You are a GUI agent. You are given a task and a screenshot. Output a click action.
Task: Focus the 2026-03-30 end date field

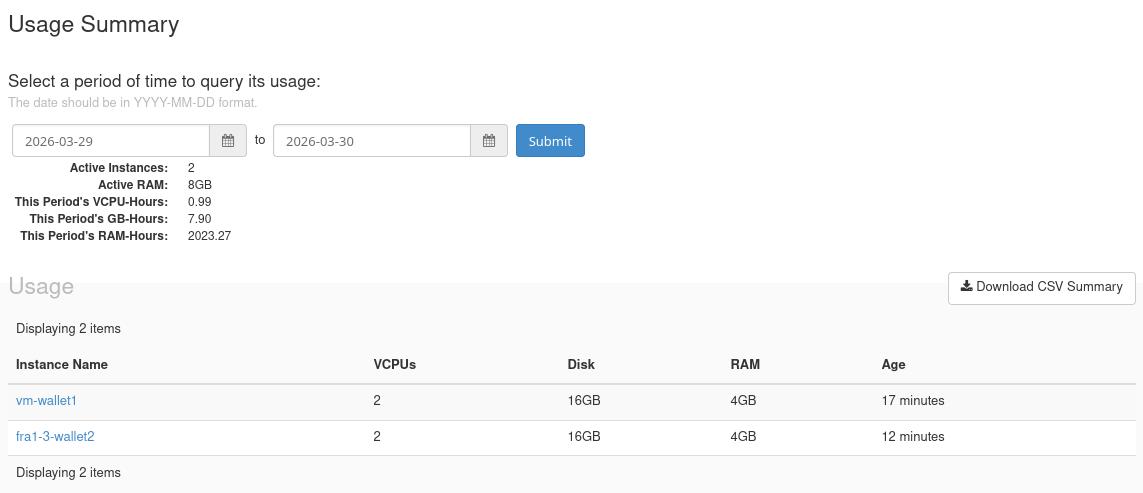click(372, 141)
